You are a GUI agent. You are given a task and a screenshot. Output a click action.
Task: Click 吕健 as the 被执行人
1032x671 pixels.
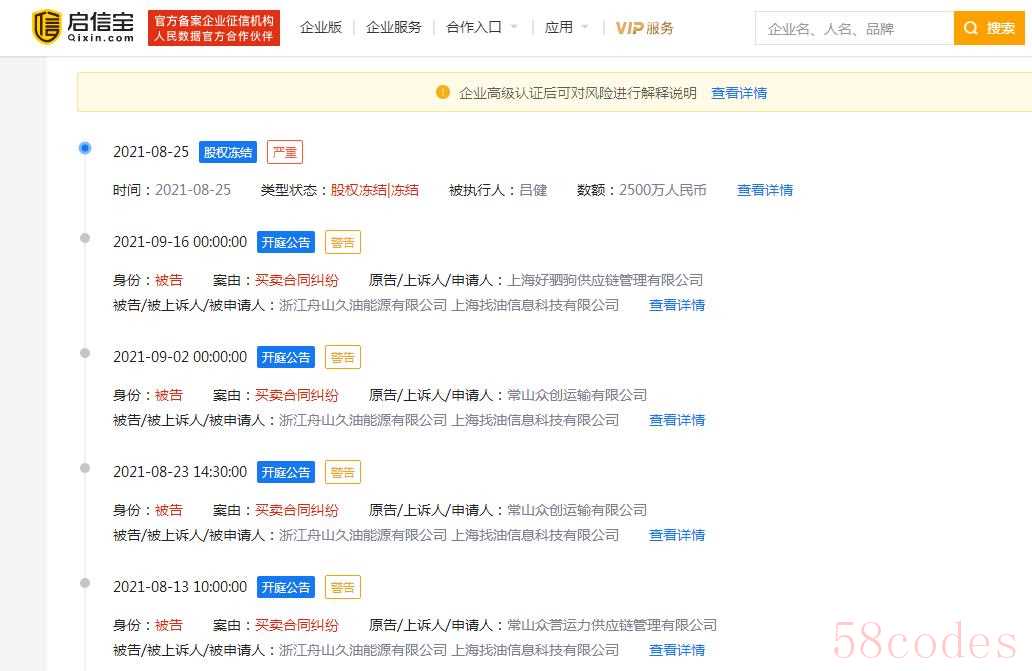533,190
